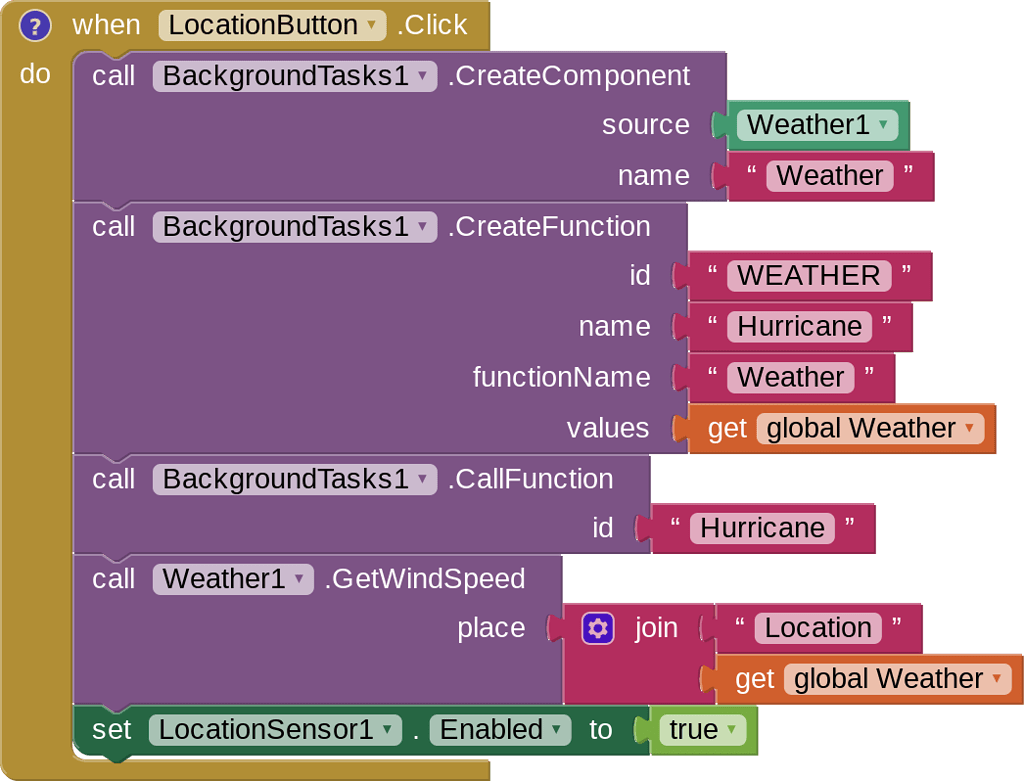The height and width of the screenshot is (781, 1024).
Task: Open BackgroundTasks1 dropdown on the CreateFunction call
Action: point(421,227)
